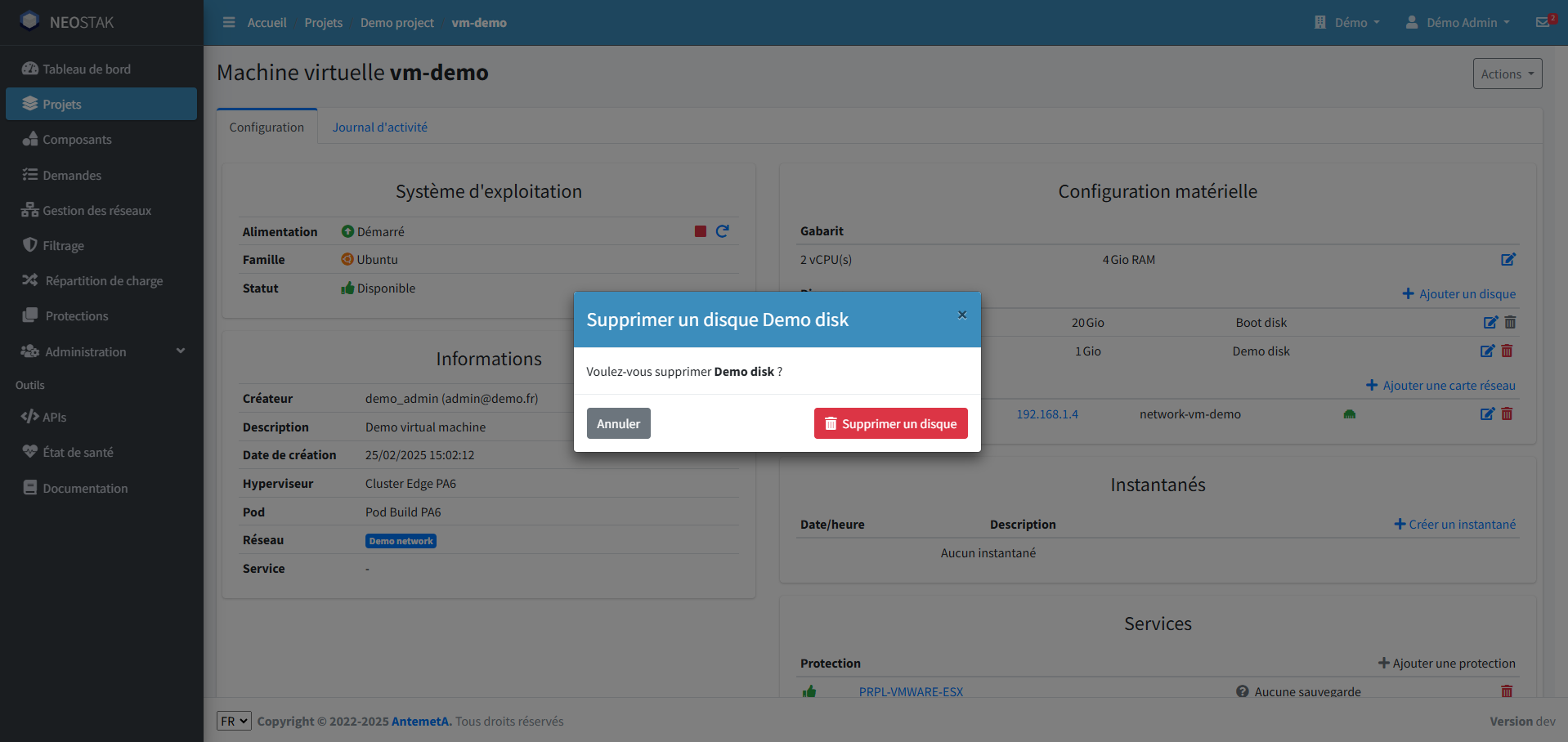Delete the Boot disk with the trash icon
1568x742 pixels.
coord(1510,322)
